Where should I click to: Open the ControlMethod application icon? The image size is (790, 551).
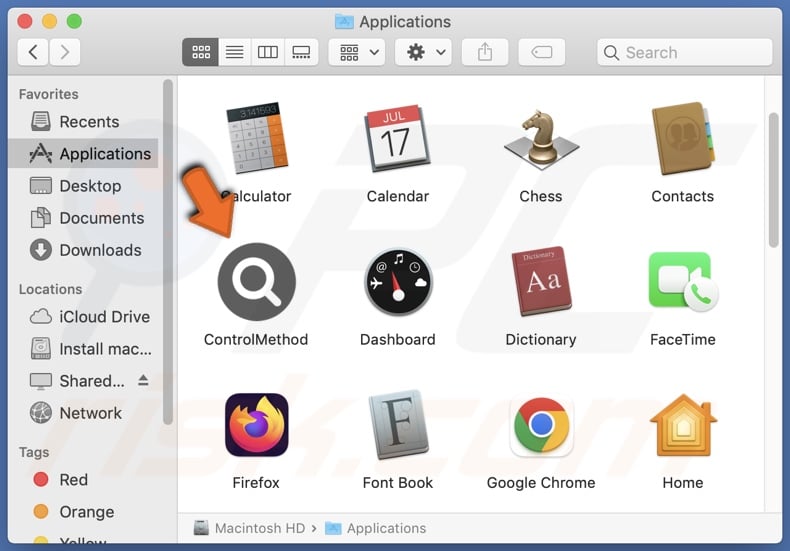tap(256, 283)
